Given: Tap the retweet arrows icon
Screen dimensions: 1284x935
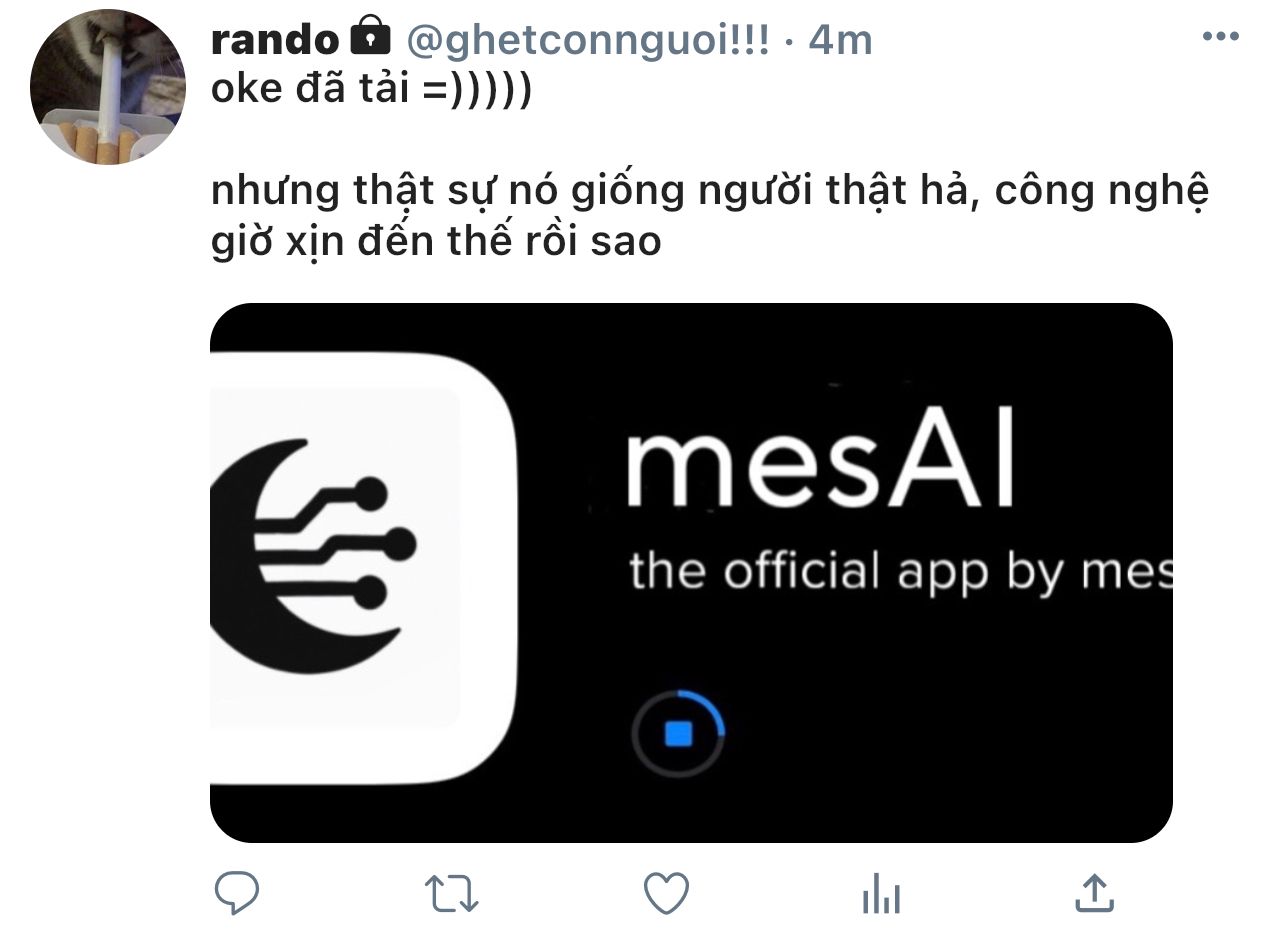Looking at the screenshot, I should pyautogui.click(x=451, y=892).
